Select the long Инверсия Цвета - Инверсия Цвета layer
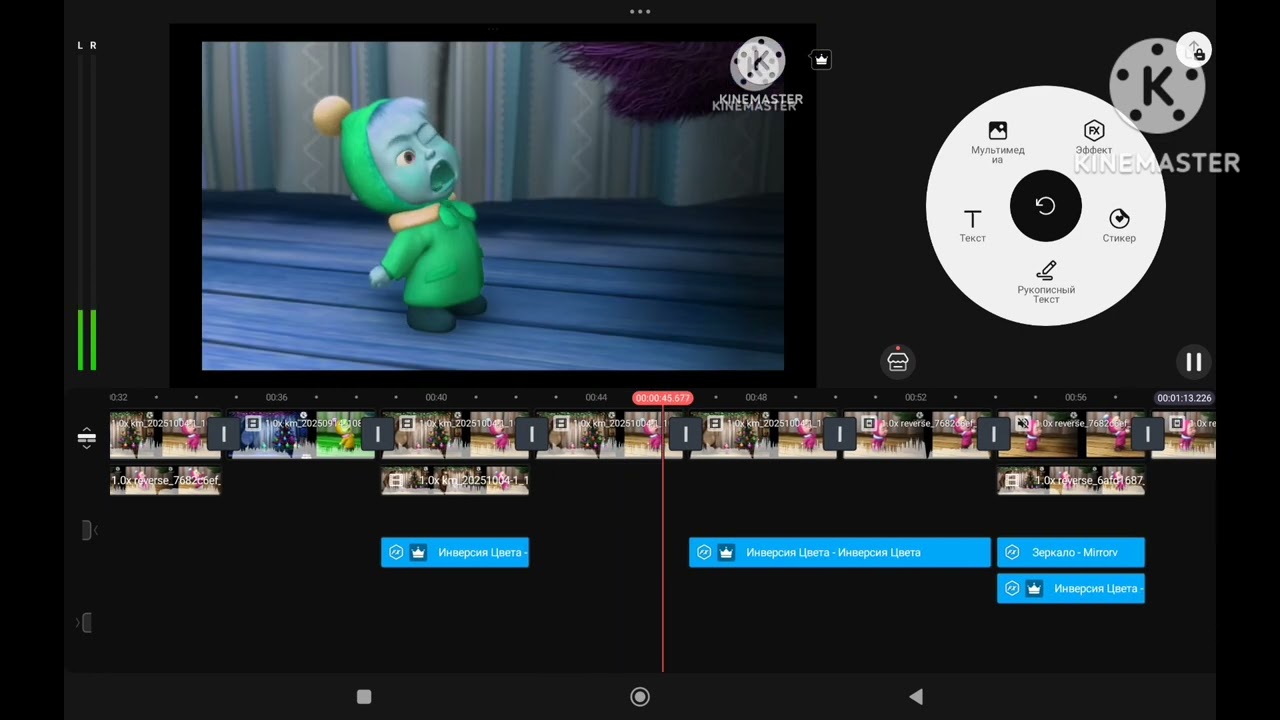 coord(840,552)
